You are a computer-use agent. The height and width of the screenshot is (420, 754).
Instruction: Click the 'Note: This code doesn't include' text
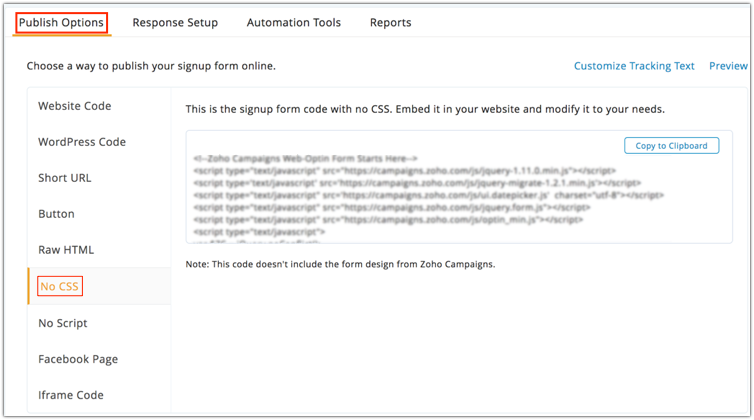coord(340,264)
